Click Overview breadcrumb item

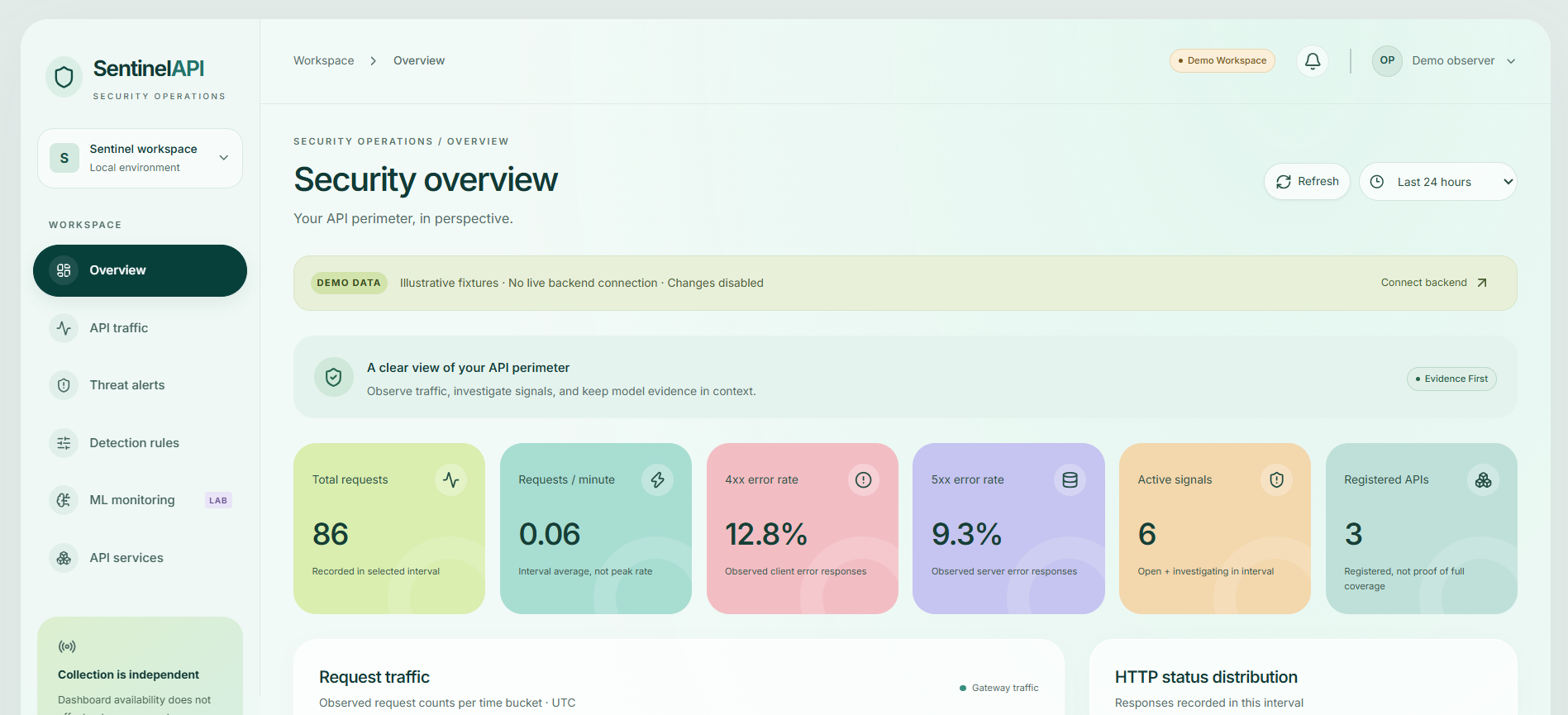(x=419, y=61)
